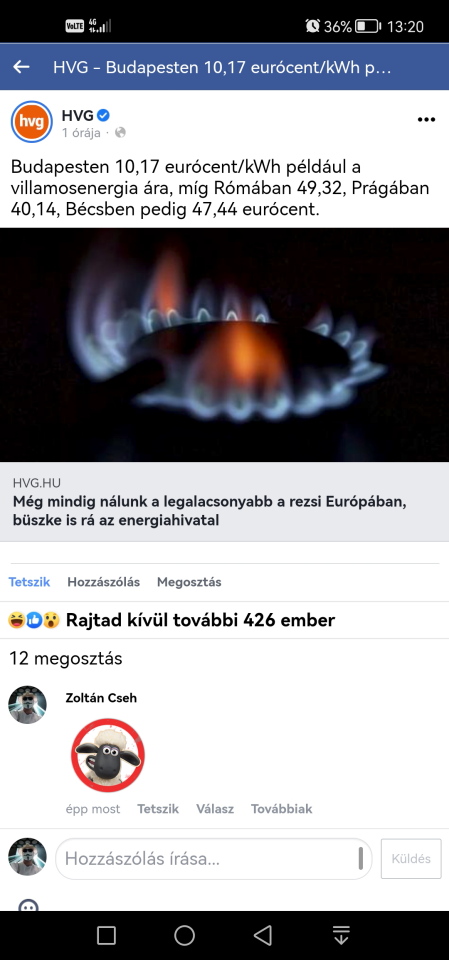449x960 pixels.
Task: Tap the Küldés send button
Action: [411, 859]
